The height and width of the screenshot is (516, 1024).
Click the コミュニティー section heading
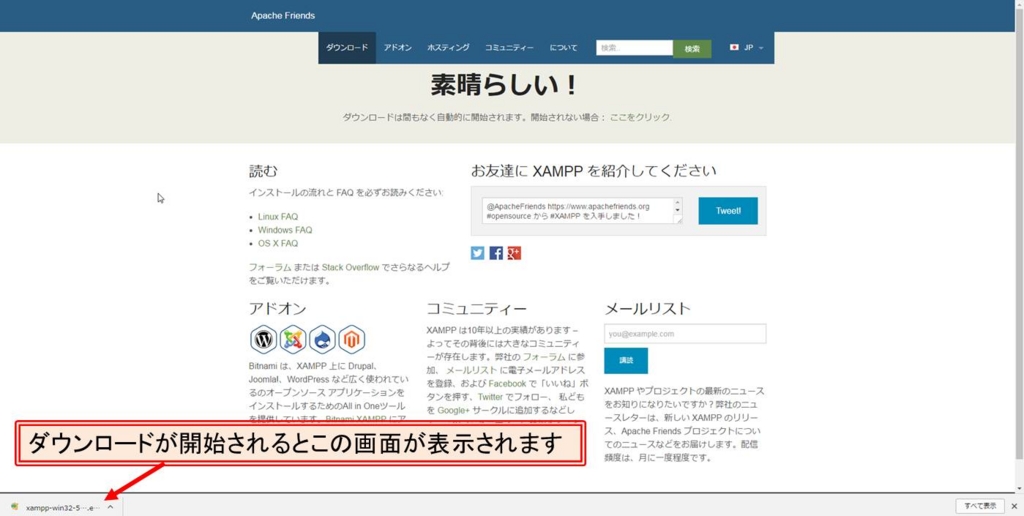pos(476,308)
